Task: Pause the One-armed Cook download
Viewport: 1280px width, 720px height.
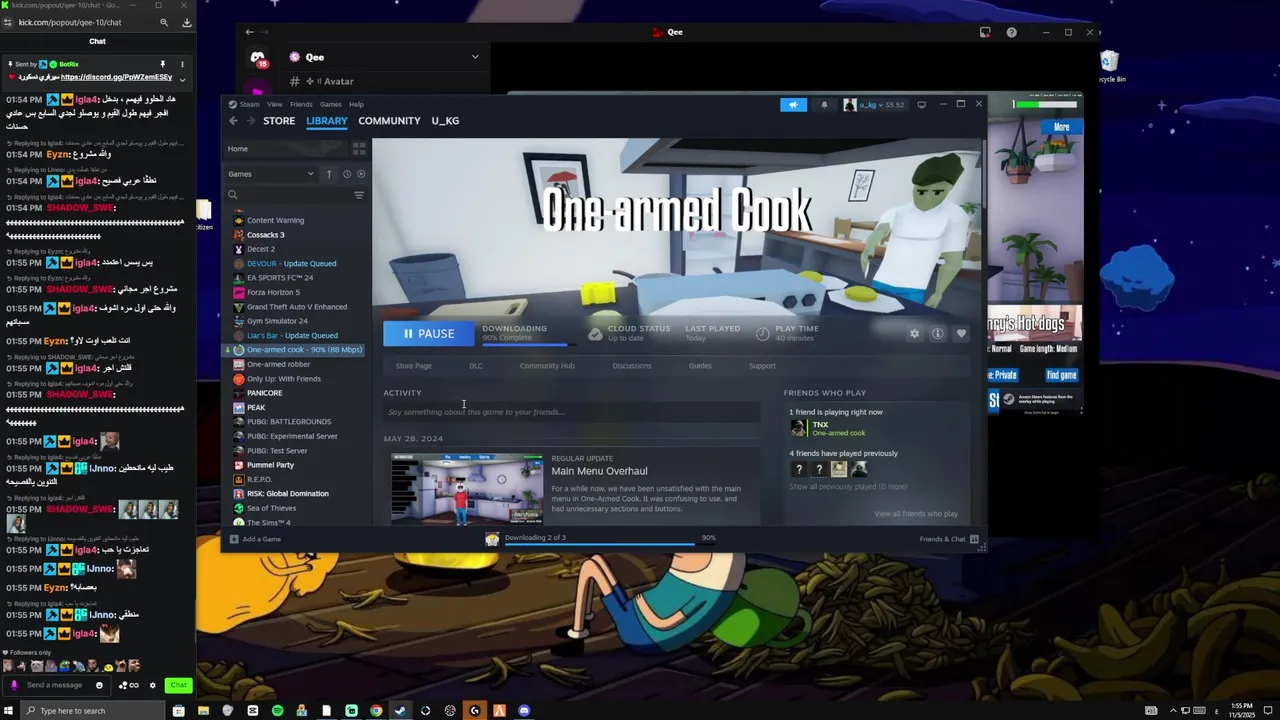Action: (x=428, y=334)
